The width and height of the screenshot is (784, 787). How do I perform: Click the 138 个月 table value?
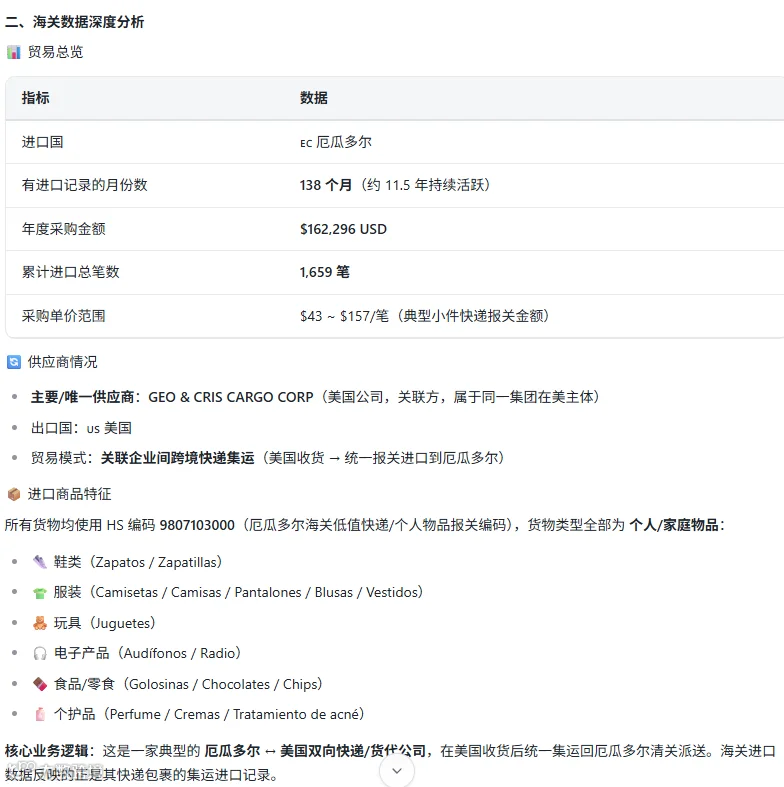coord(326,185)
